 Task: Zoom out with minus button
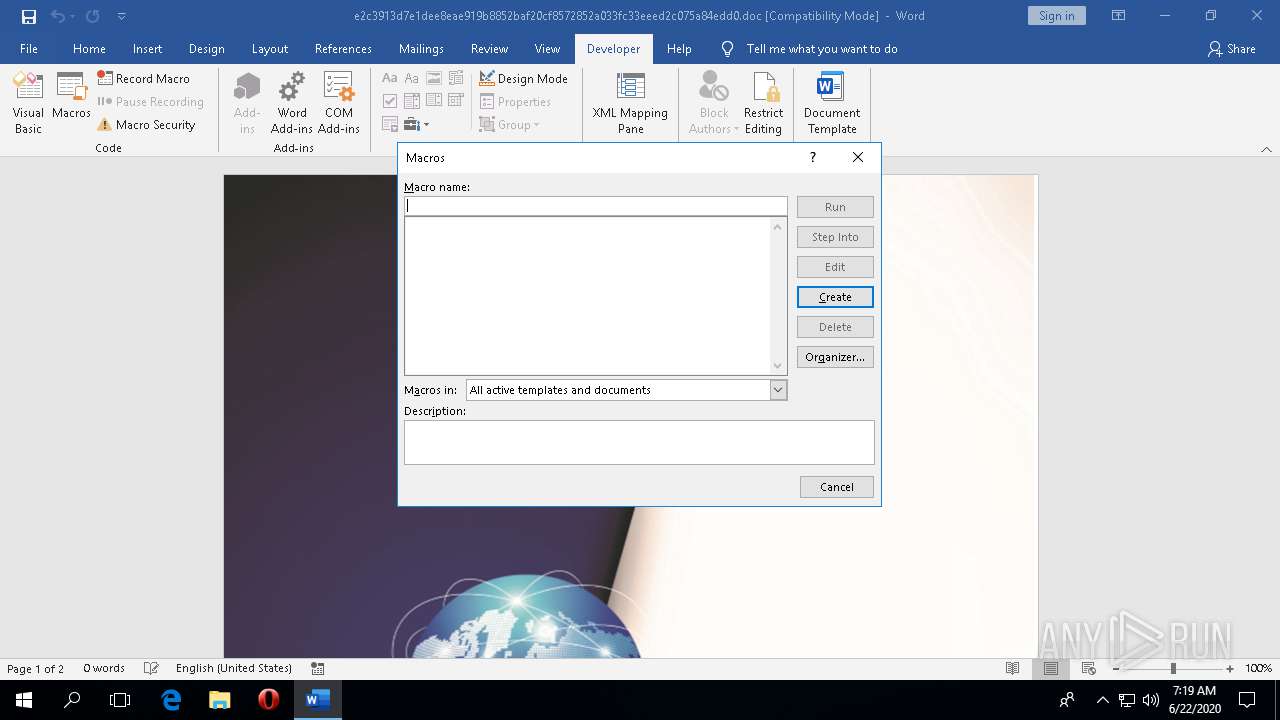click(1116, 668)
